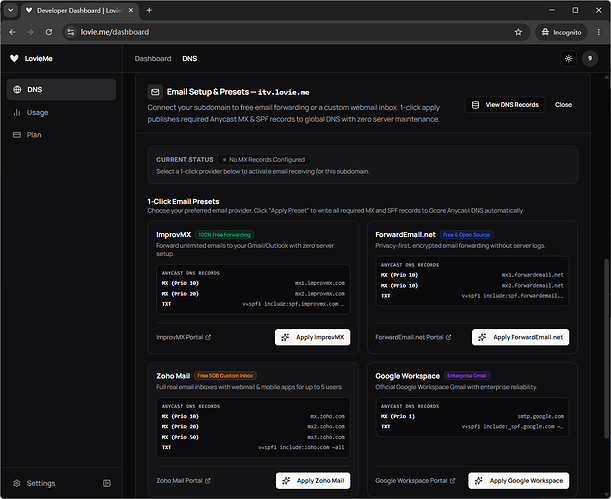Select DNS in the sidebar
Image resolution: width=611 pixels, height=499 pixels.
tap(62, 90)
